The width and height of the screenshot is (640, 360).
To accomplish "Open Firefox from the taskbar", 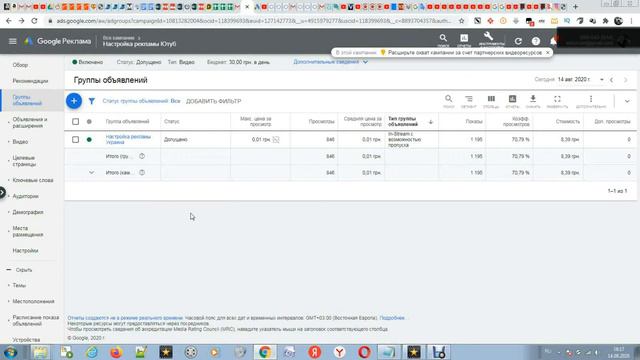I will tap(116, 352).
